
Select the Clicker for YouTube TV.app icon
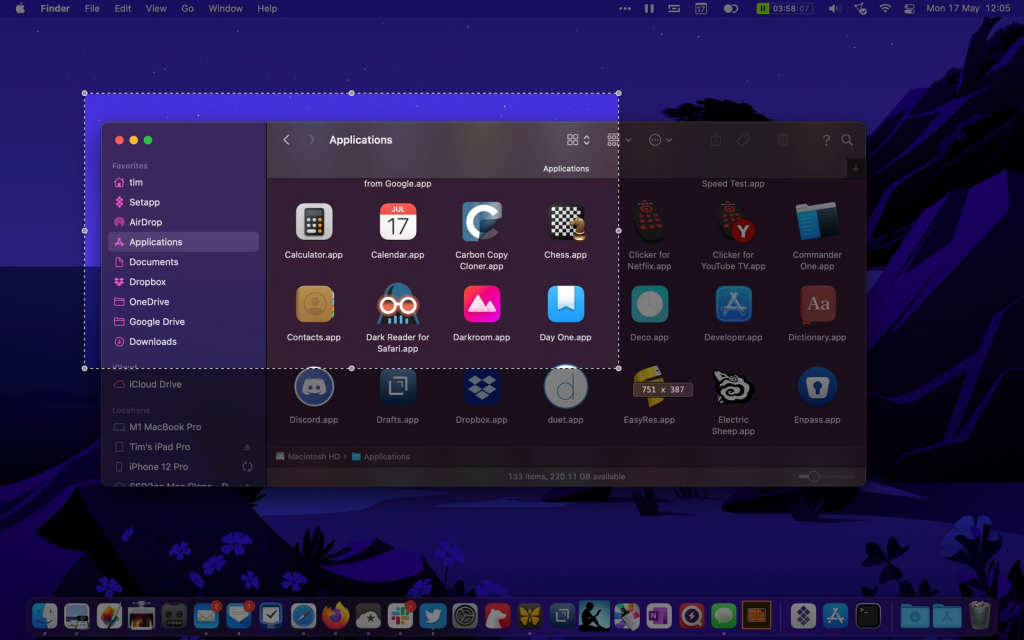[734, 222]
